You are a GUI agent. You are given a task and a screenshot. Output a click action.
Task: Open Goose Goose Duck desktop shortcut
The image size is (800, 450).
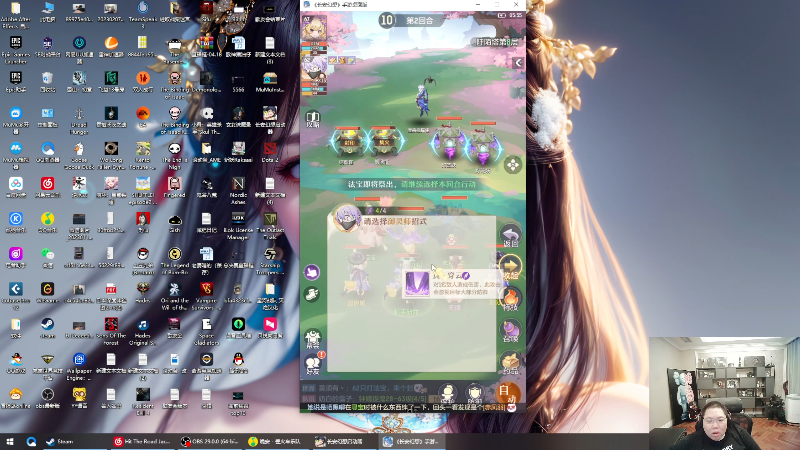[79, 156]
